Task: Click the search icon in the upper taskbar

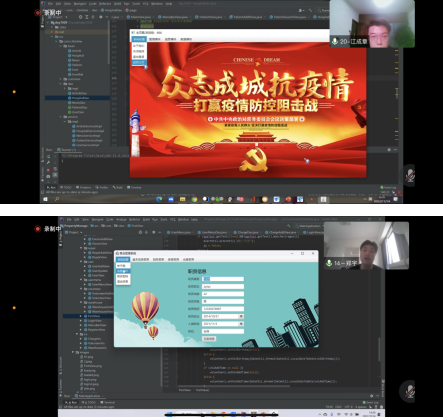Action: pyautogui.click(x=57, y=199)
